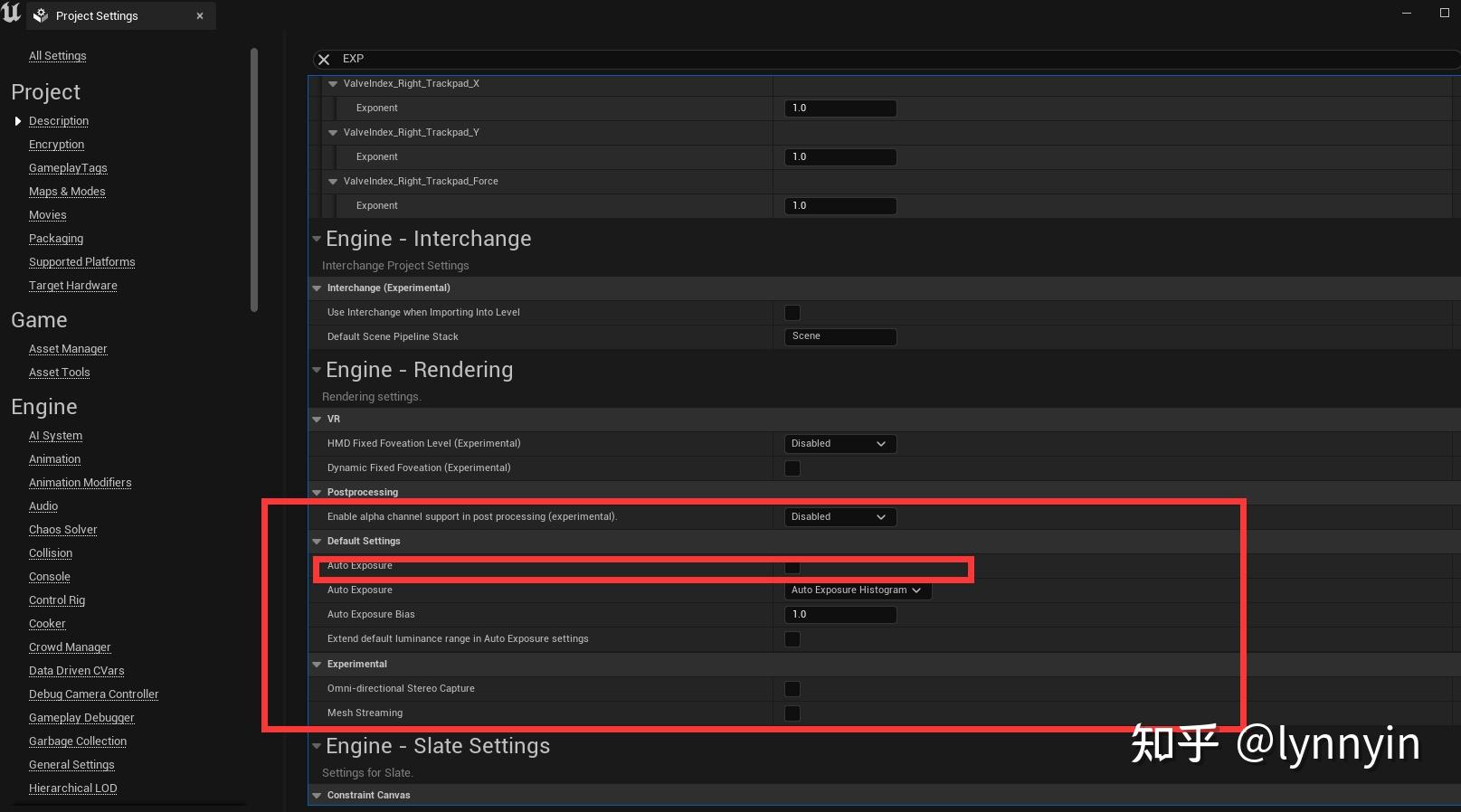Viewport: 1461px width, 812px height.
Task: Open Movies settings in sidebar
Action: pos(48,215)
